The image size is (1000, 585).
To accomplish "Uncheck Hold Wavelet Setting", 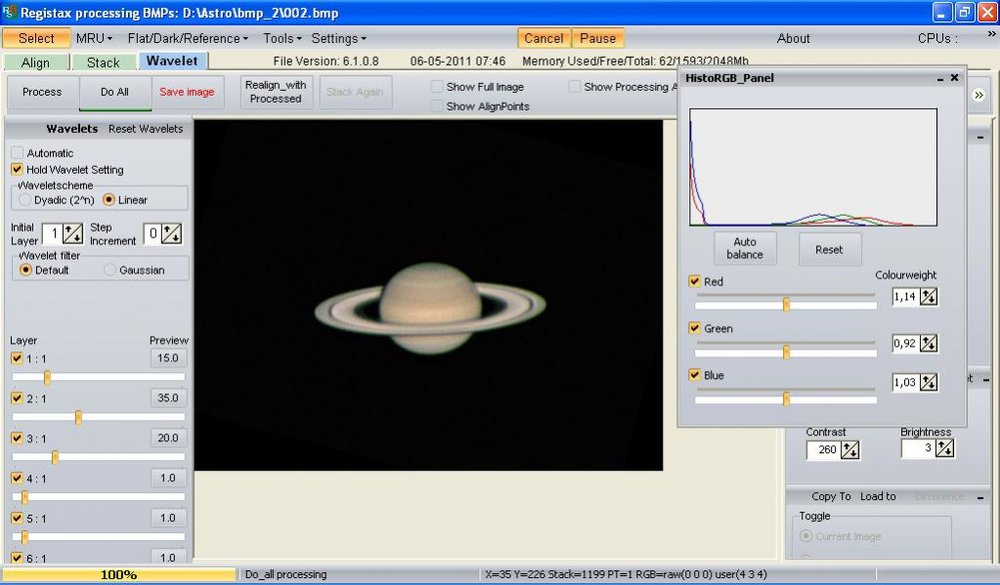I will coord(17,170).
